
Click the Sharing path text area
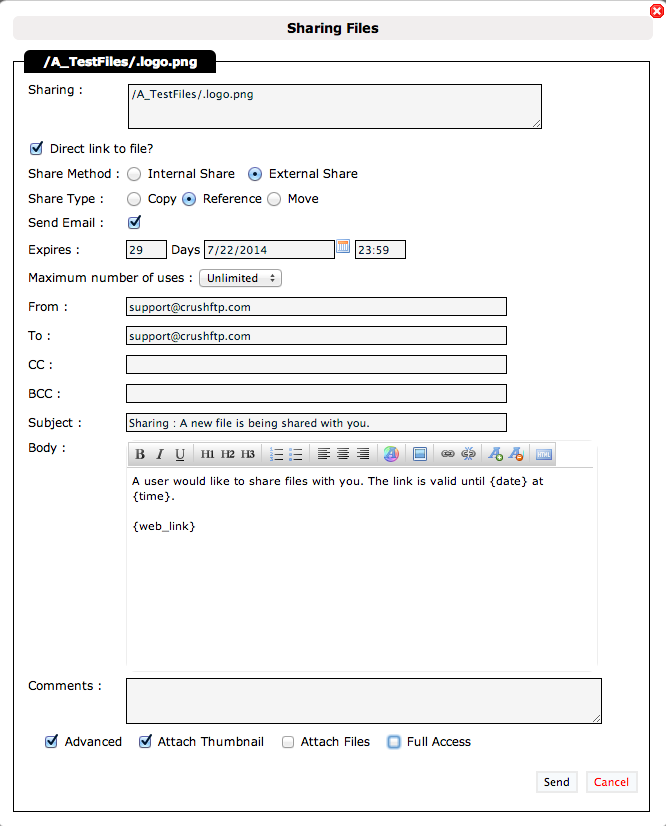point(335,106)
